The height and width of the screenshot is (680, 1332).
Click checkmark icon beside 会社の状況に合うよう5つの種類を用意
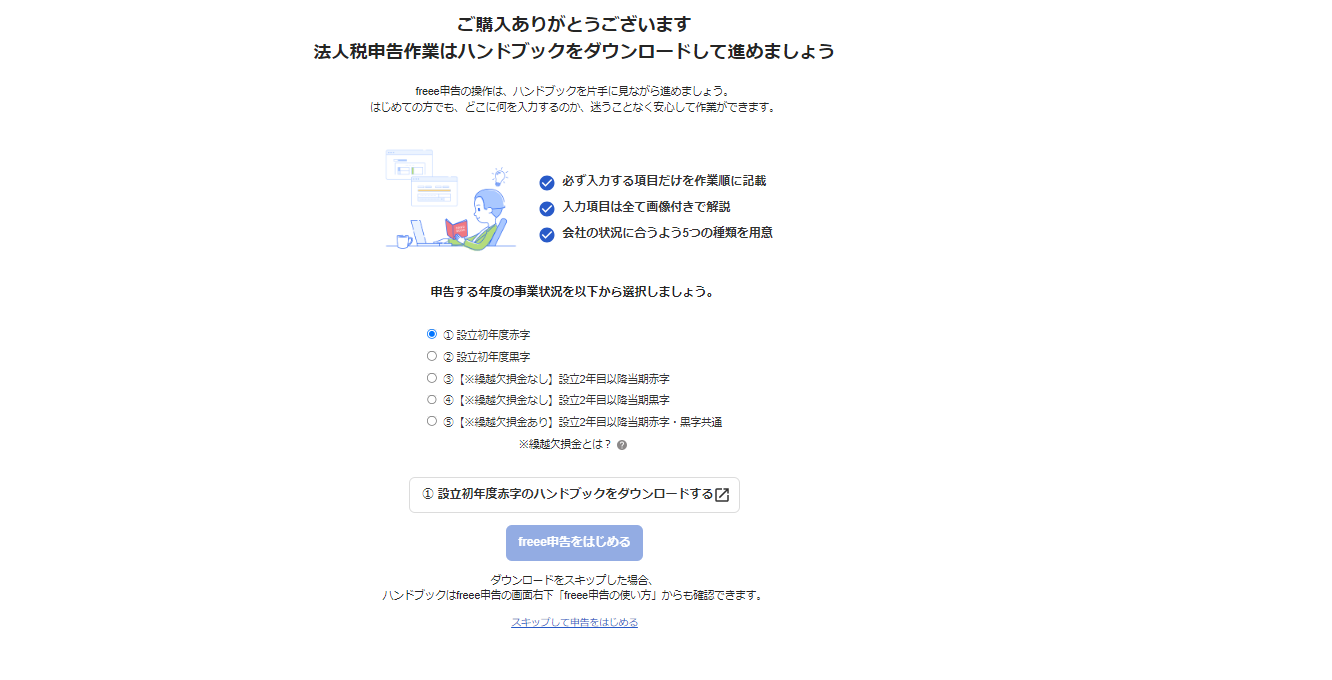click(547, 234)
